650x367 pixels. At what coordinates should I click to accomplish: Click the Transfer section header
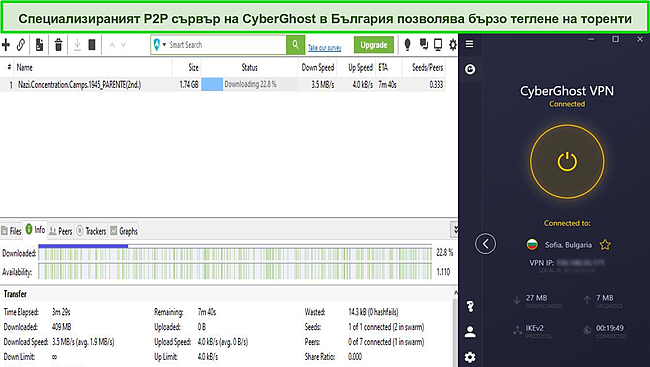pos(15,294)
